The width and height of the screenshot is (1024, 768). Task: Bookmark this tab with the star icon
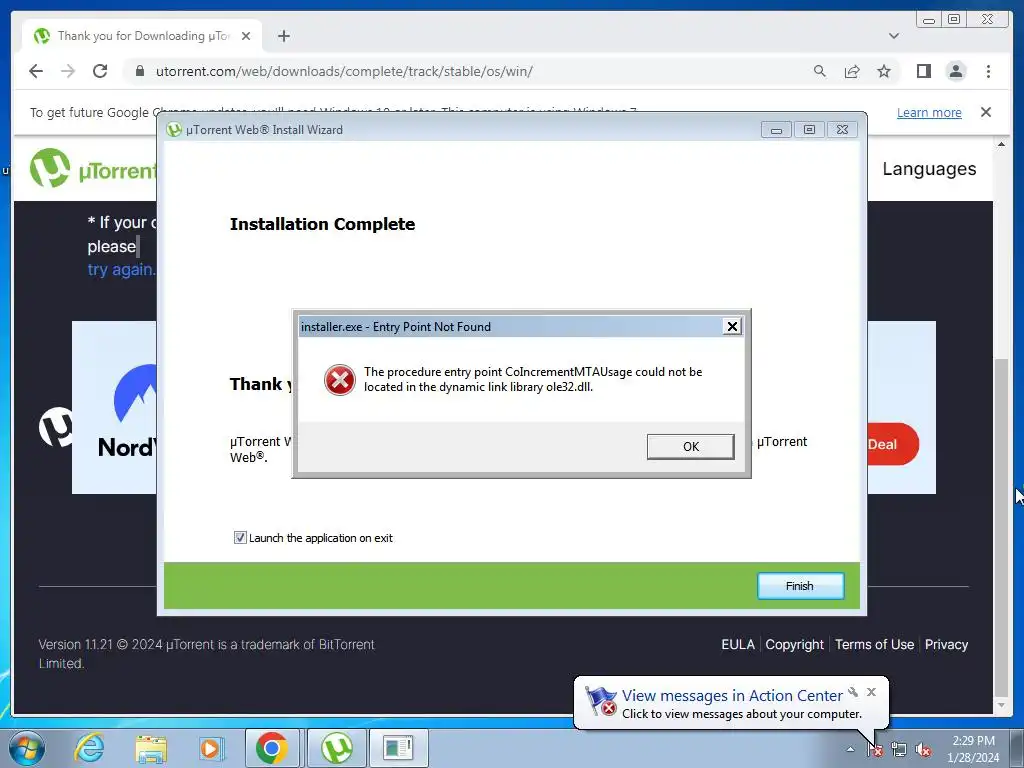coord(884,71)
